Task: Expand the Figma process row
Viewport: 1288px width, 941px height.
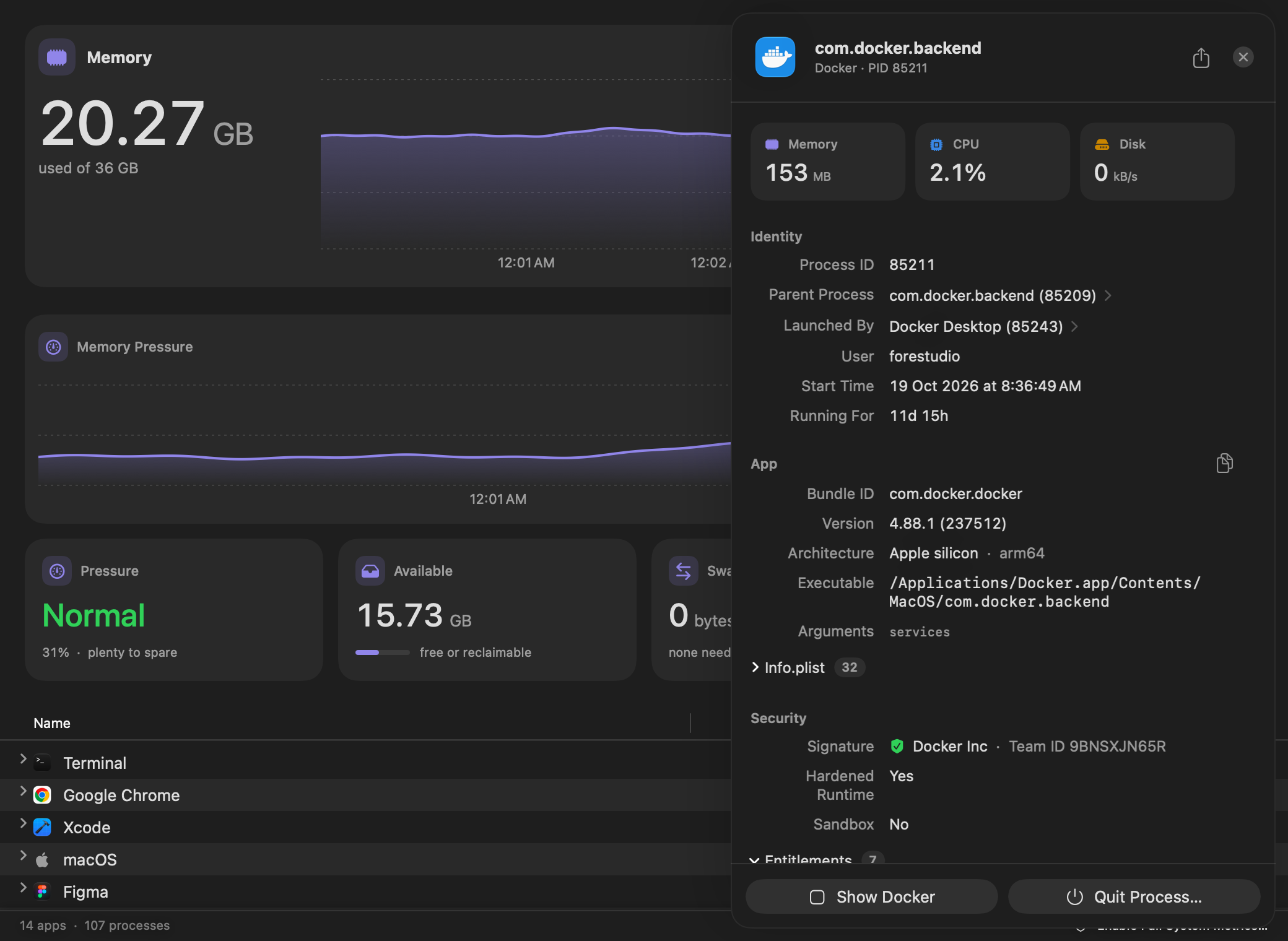Action: click(23, 888)
